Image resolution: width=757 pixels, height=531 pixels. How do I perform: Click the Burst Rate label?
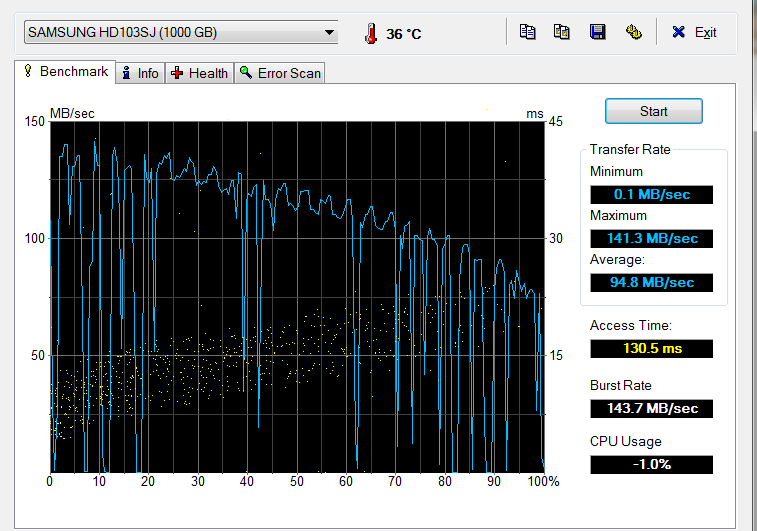620,385
